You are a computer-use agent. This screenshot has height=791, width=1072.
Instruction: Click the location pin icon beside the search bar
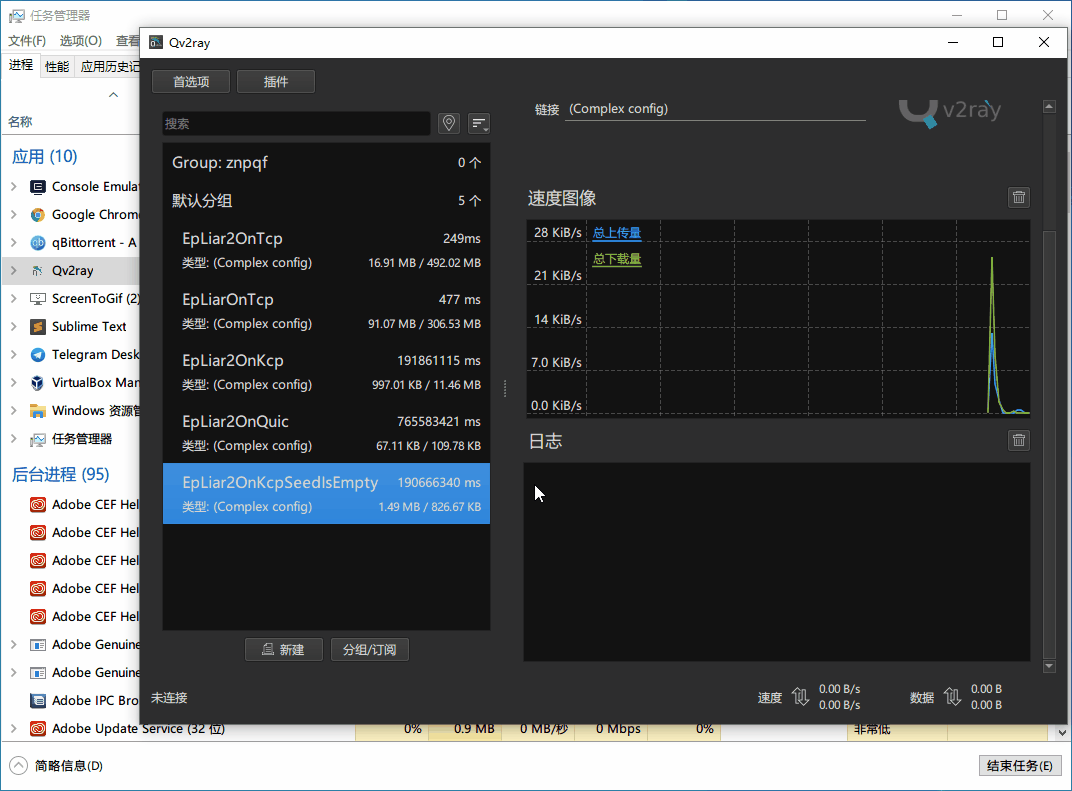[x=448, y=123]
